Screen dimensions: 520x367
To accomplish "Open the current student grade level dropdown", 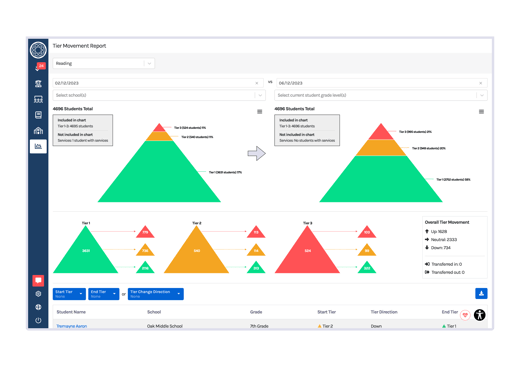I will (x=381, y=95).
